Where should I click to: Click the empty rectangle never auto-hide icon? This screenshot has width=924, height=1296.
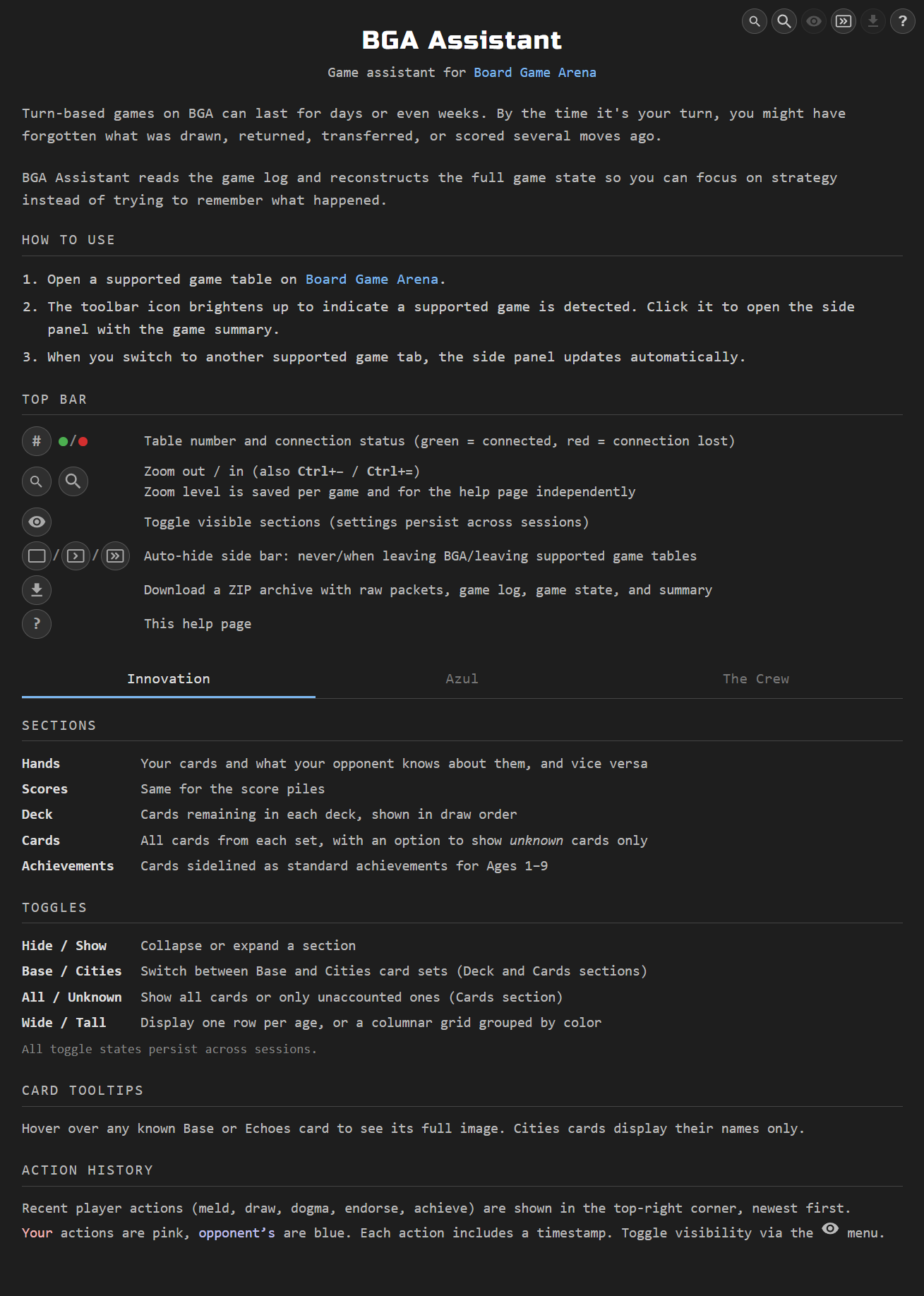[x=37, y=556]
